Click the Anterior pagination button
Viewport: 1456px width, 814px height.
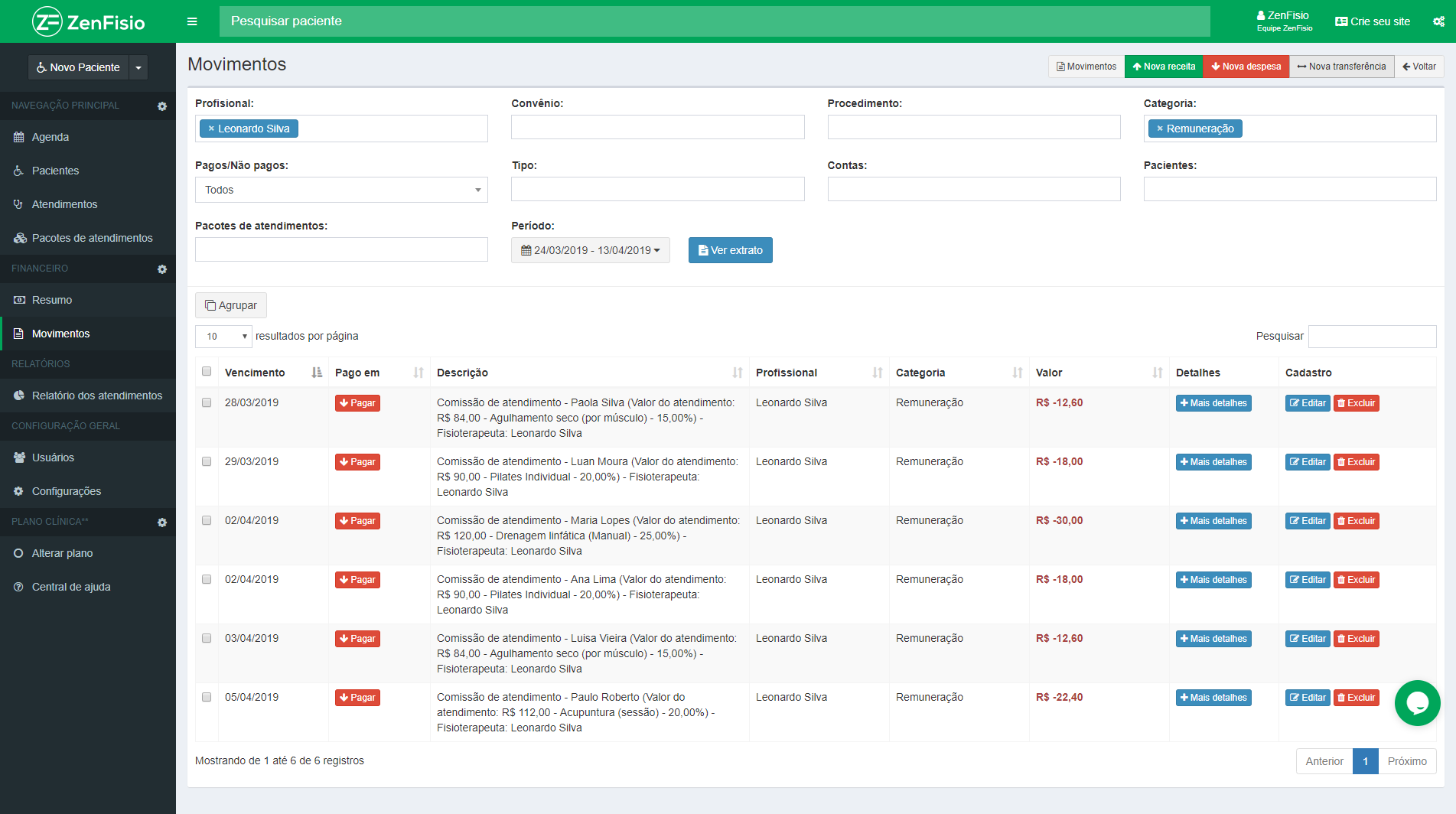pos(1324,761)
